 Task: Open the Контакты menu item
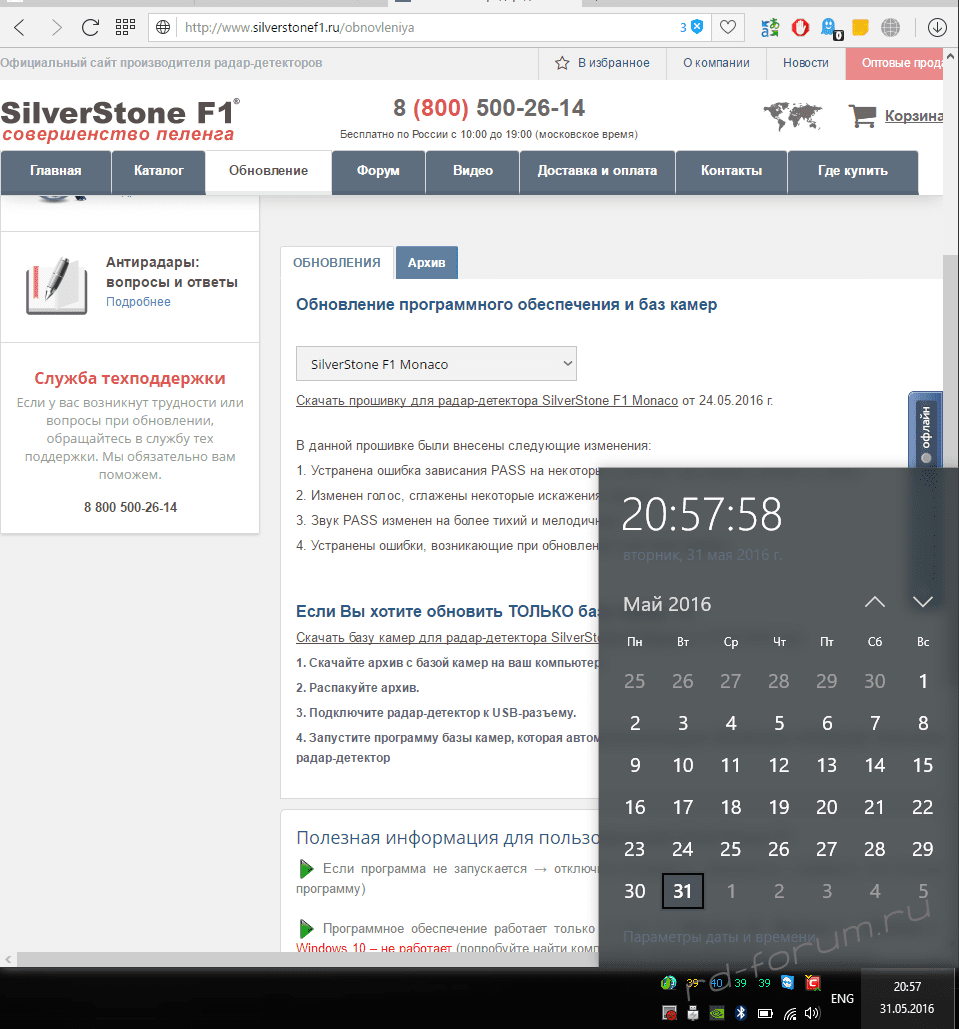point(731,171)
